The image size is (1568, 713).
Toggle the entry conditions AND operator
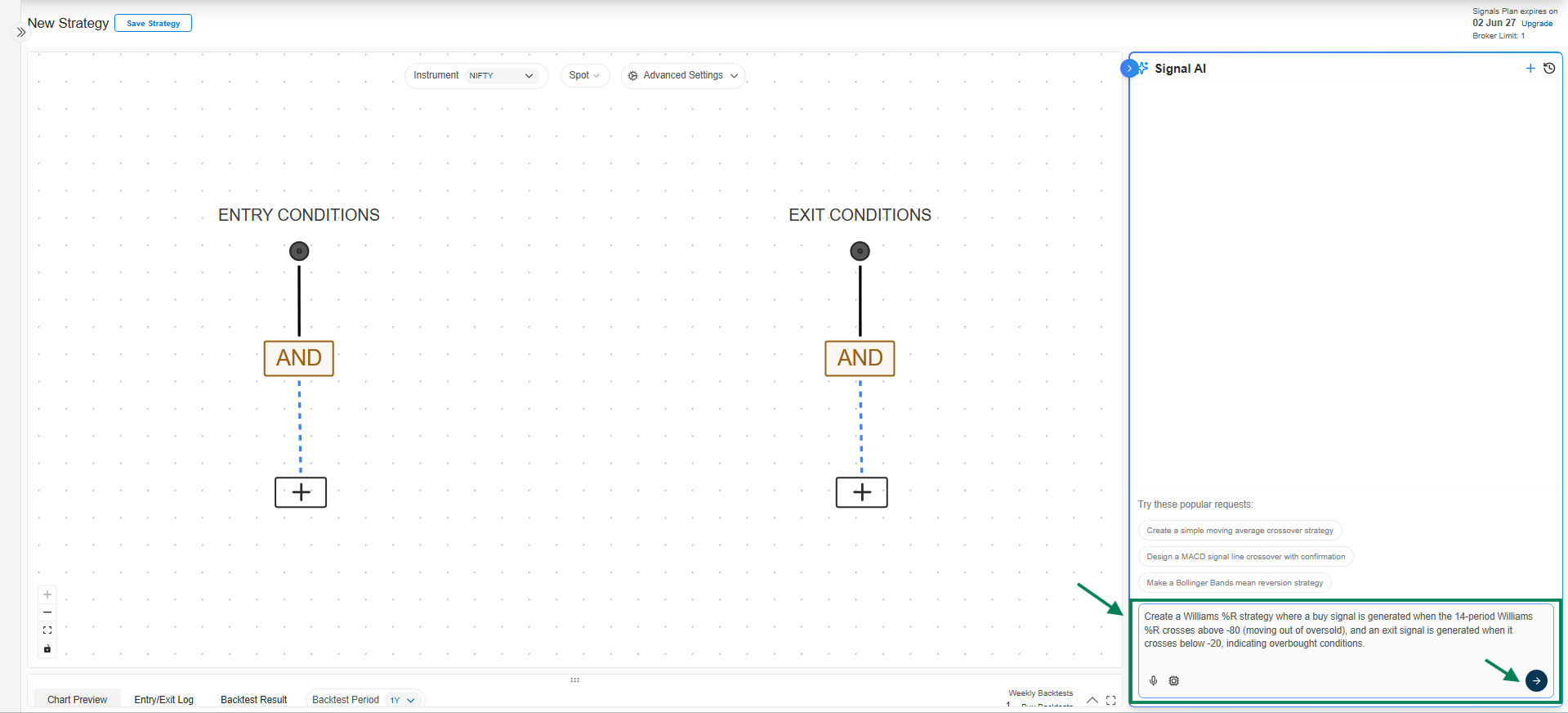coord(299,358)
